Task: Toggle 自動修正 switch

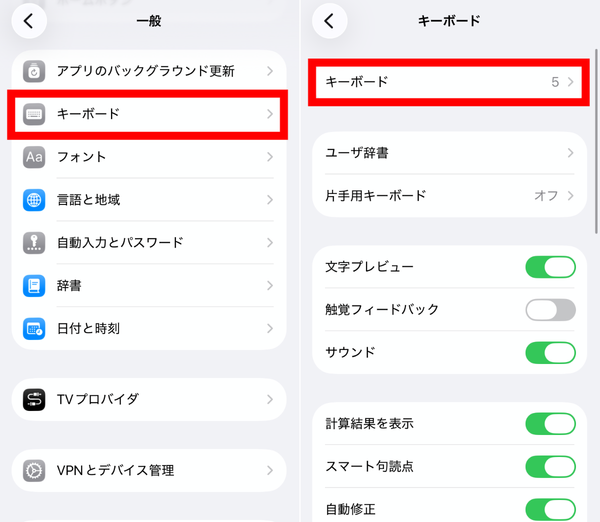Action: pos(550,510)
